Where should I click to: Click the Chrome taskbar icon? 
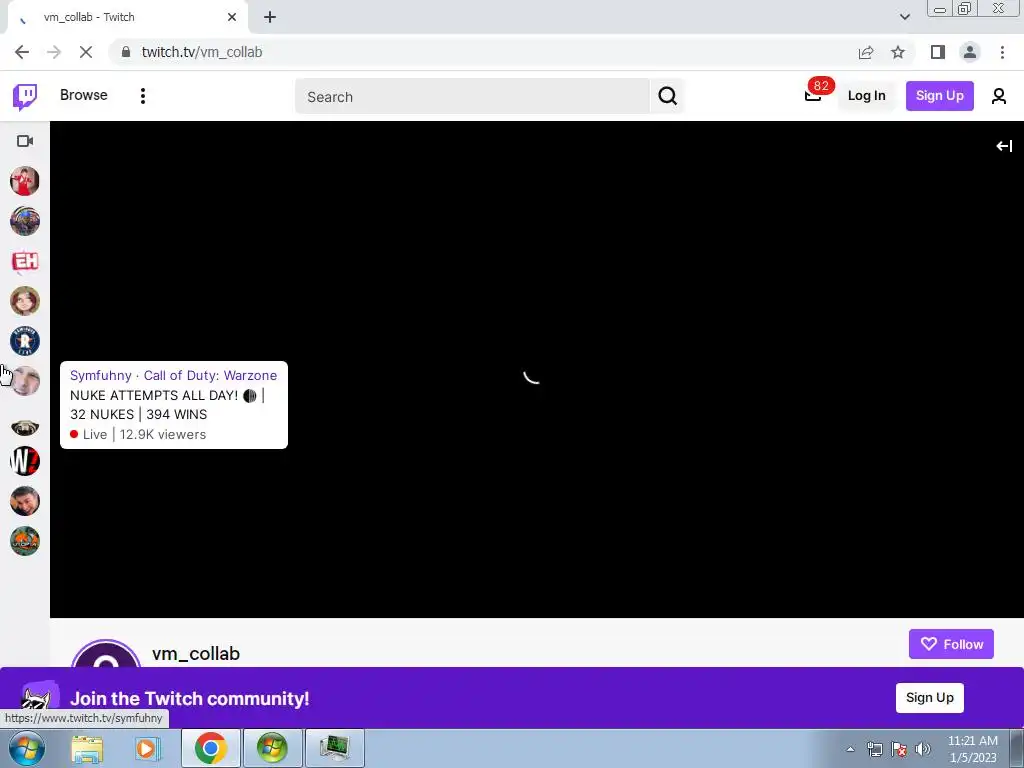point(210,748)
